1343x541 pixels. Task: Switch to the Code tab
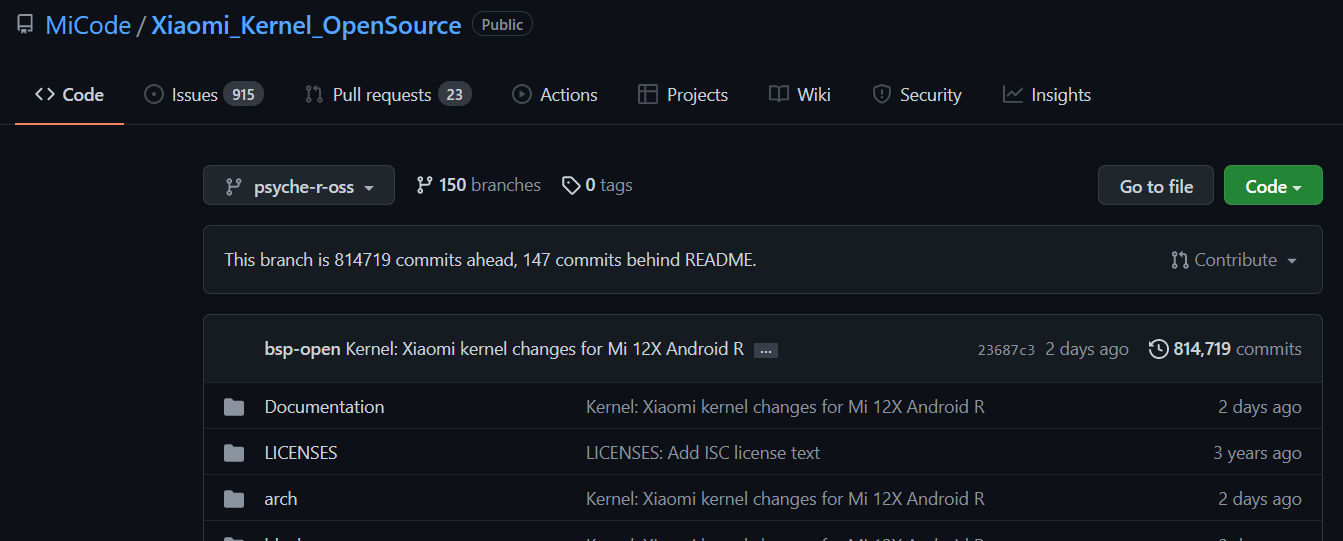click(x=69, y=95)
